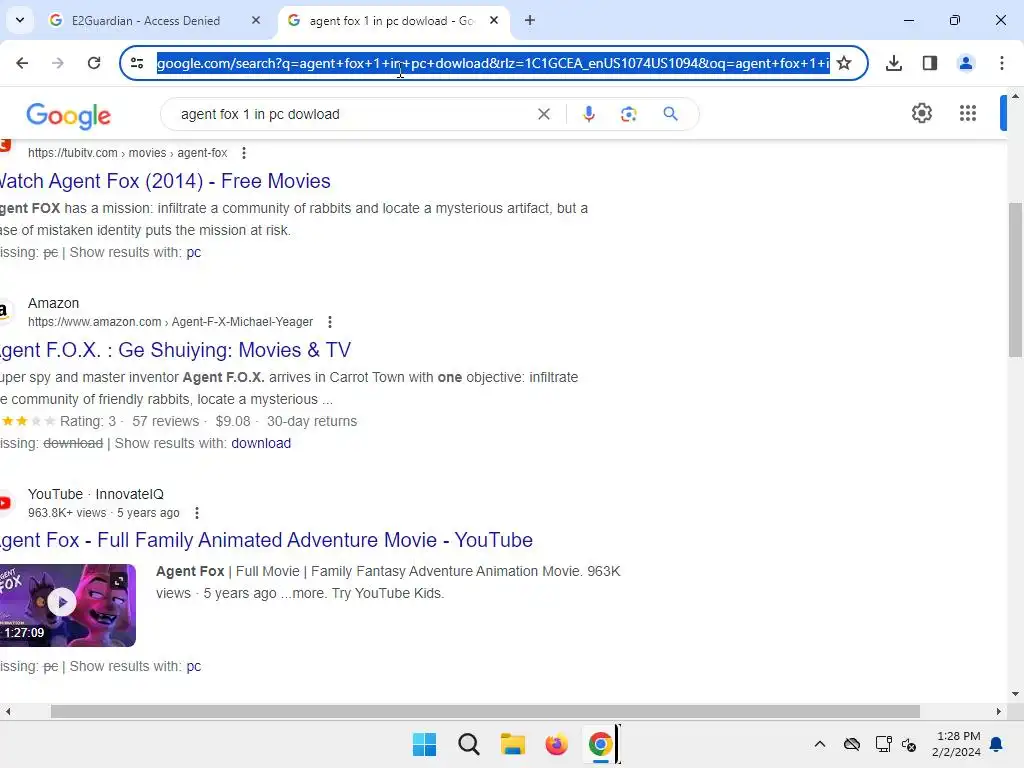1024x768 pixels.
Task: Open File Explorer from taskbar
Action: (513, 744)
